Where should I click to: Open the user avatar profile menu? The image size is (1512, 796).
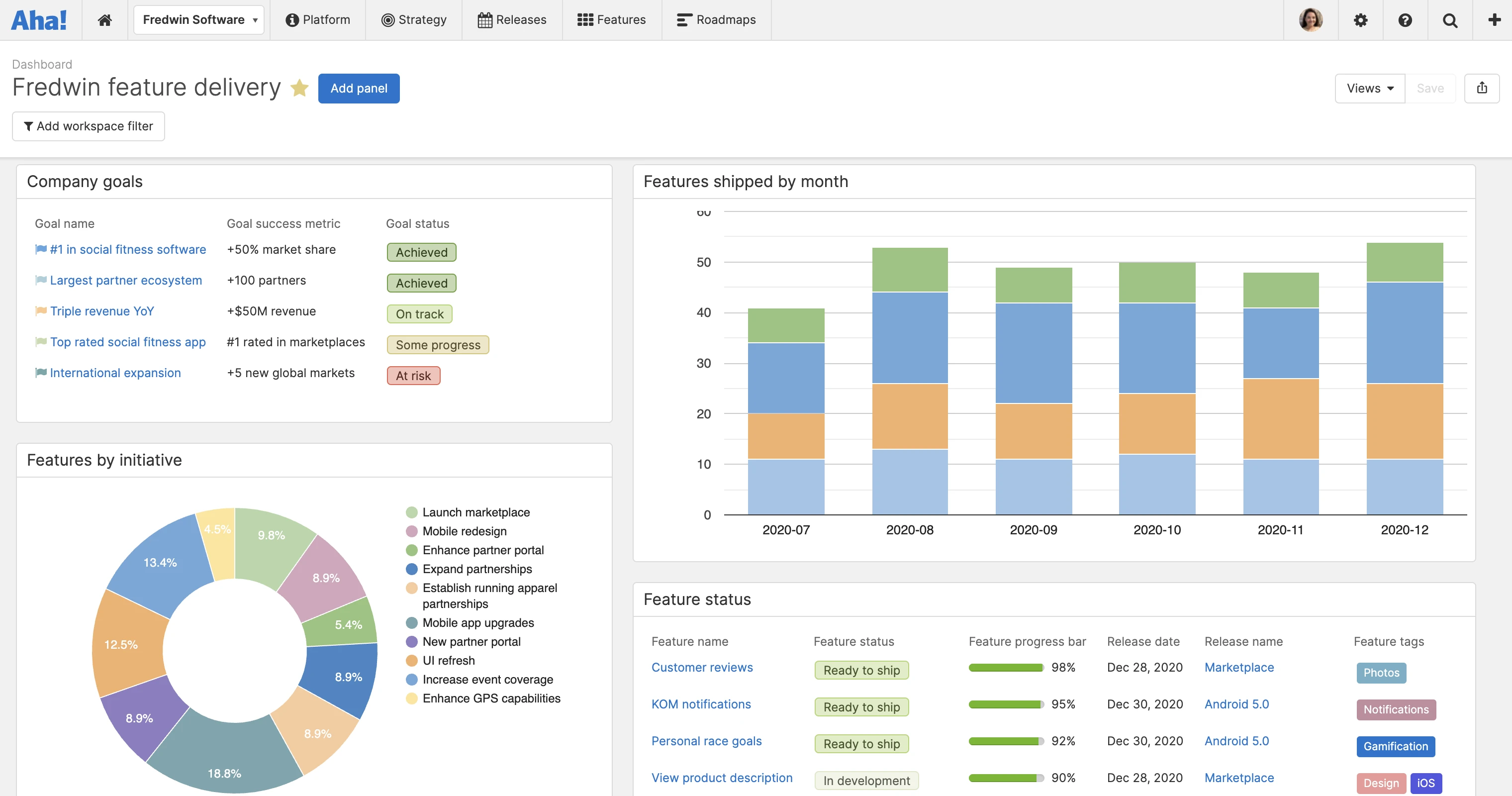click(1311, 20)
